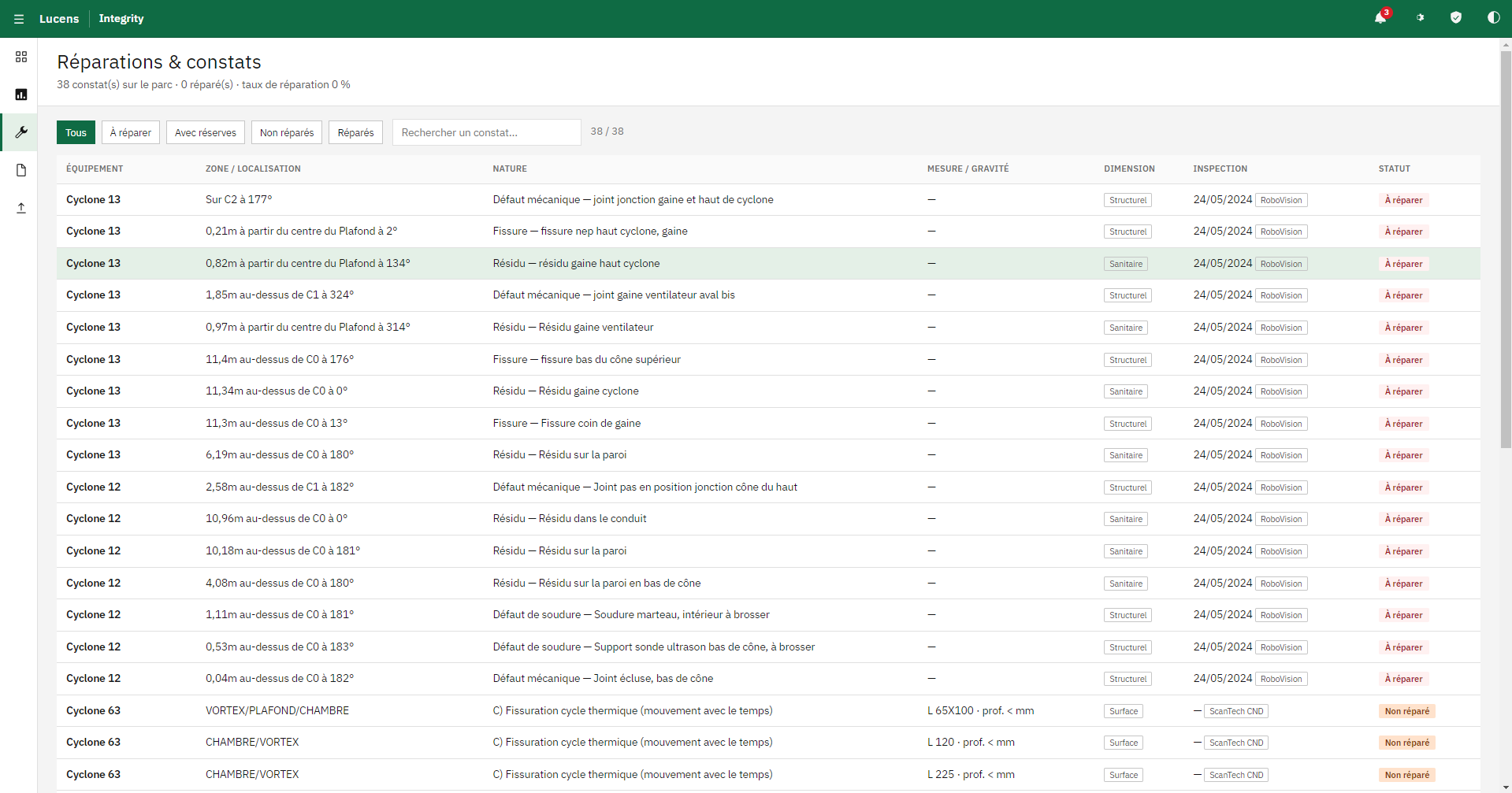Sort by ÉQUIPEMENT column header
Screen dimensions: 1512x793
coord(95,169)
